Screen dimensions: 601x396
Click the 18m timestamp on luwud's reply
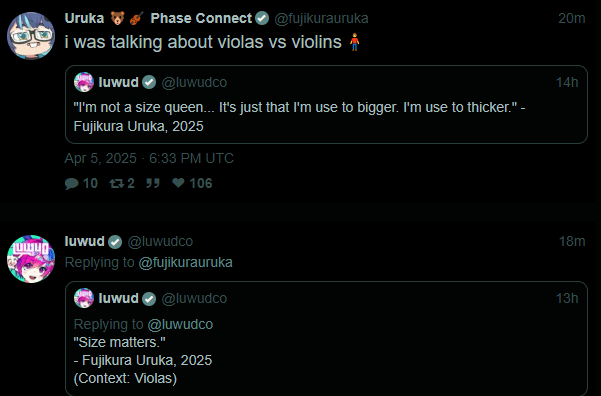[x=571, y=242]
